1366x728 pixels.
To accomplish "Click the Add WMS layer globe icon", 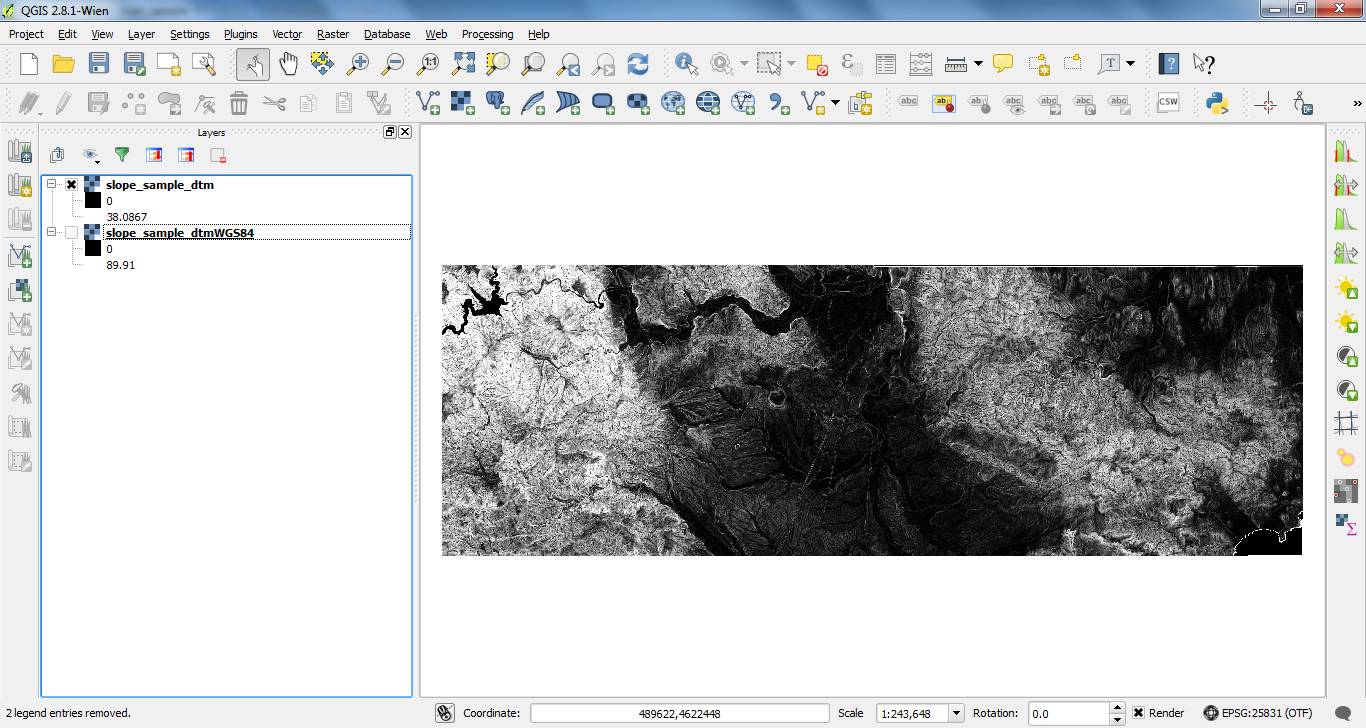I will click(x=673, y=102).
